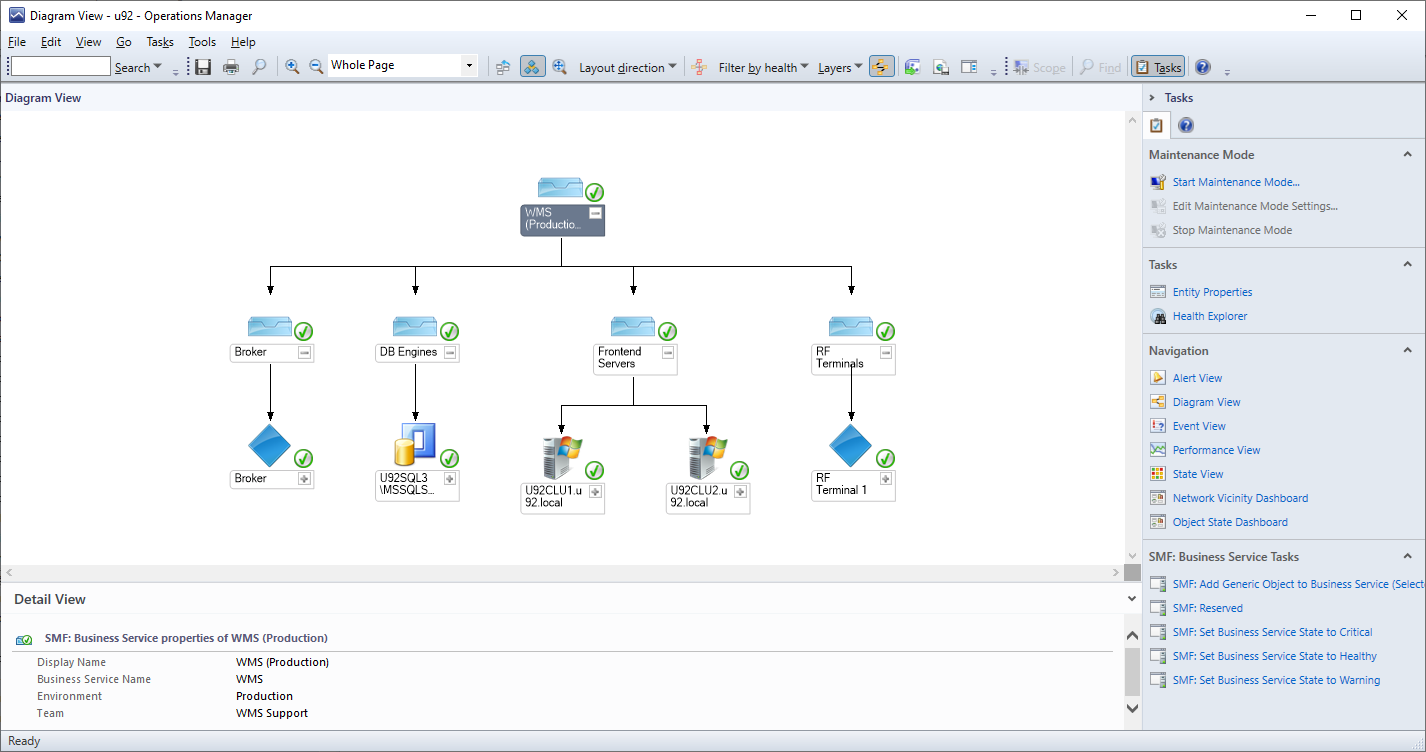The width and height of the screenshot is (1426, 752).
Task: Open the Edit menu
Action: pos(51,42)
